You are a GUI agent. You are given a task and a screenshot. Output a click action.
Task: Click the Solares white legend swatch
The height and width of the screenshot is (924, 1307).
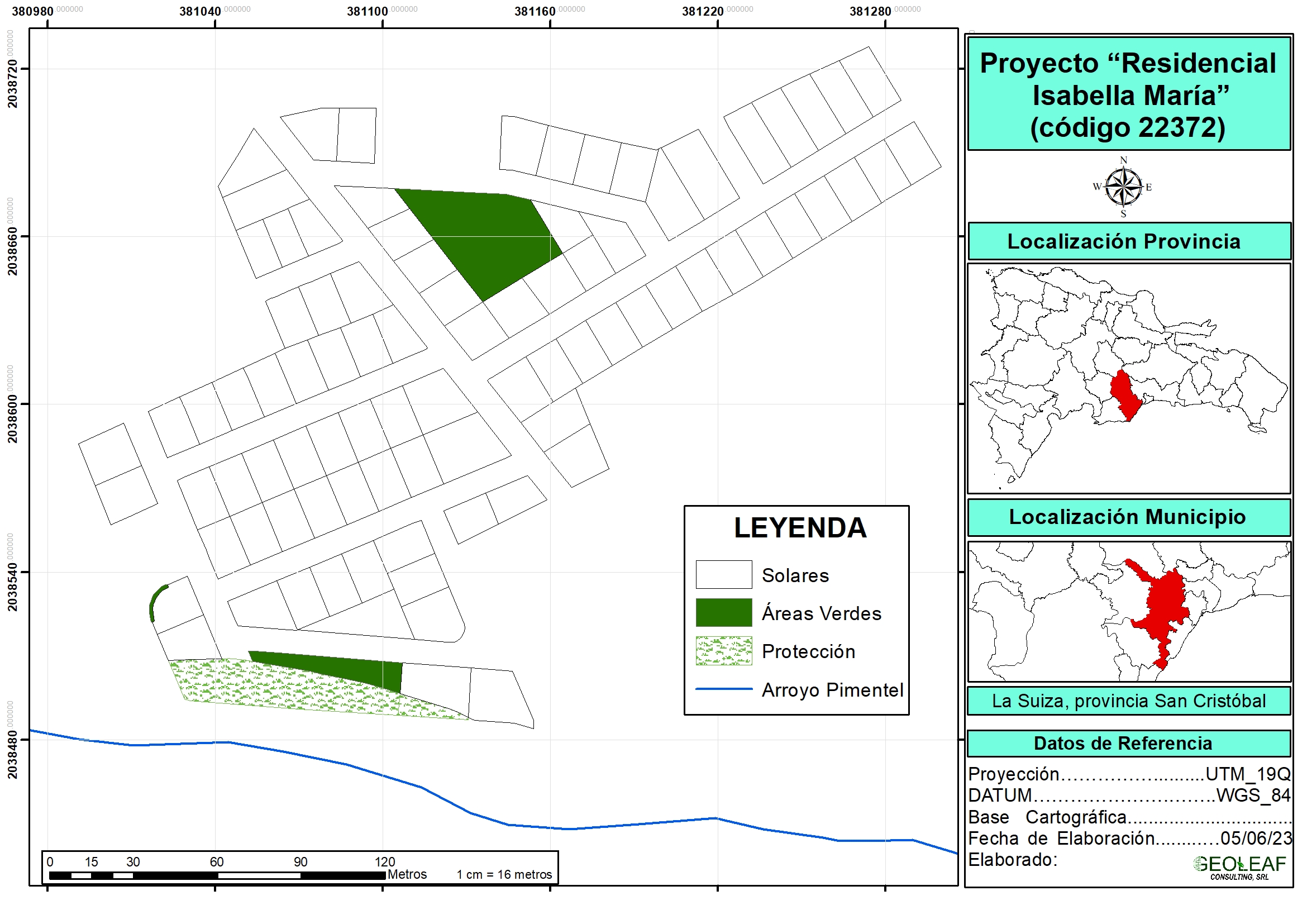pyautogui.click(x=723, y=574)
